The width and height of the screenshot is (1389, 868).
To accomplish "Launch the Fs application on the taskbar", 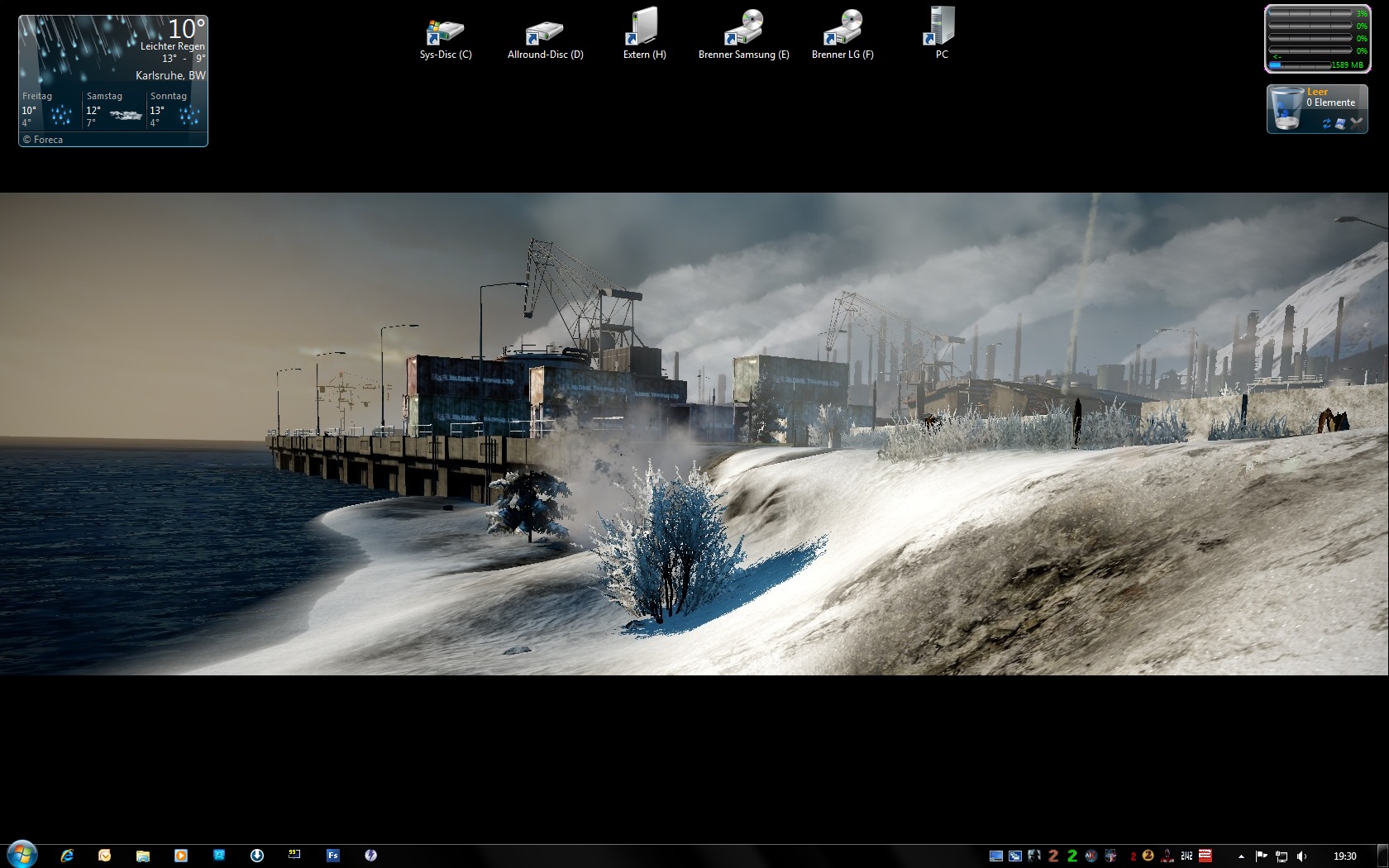I will (x=332, y=856).
